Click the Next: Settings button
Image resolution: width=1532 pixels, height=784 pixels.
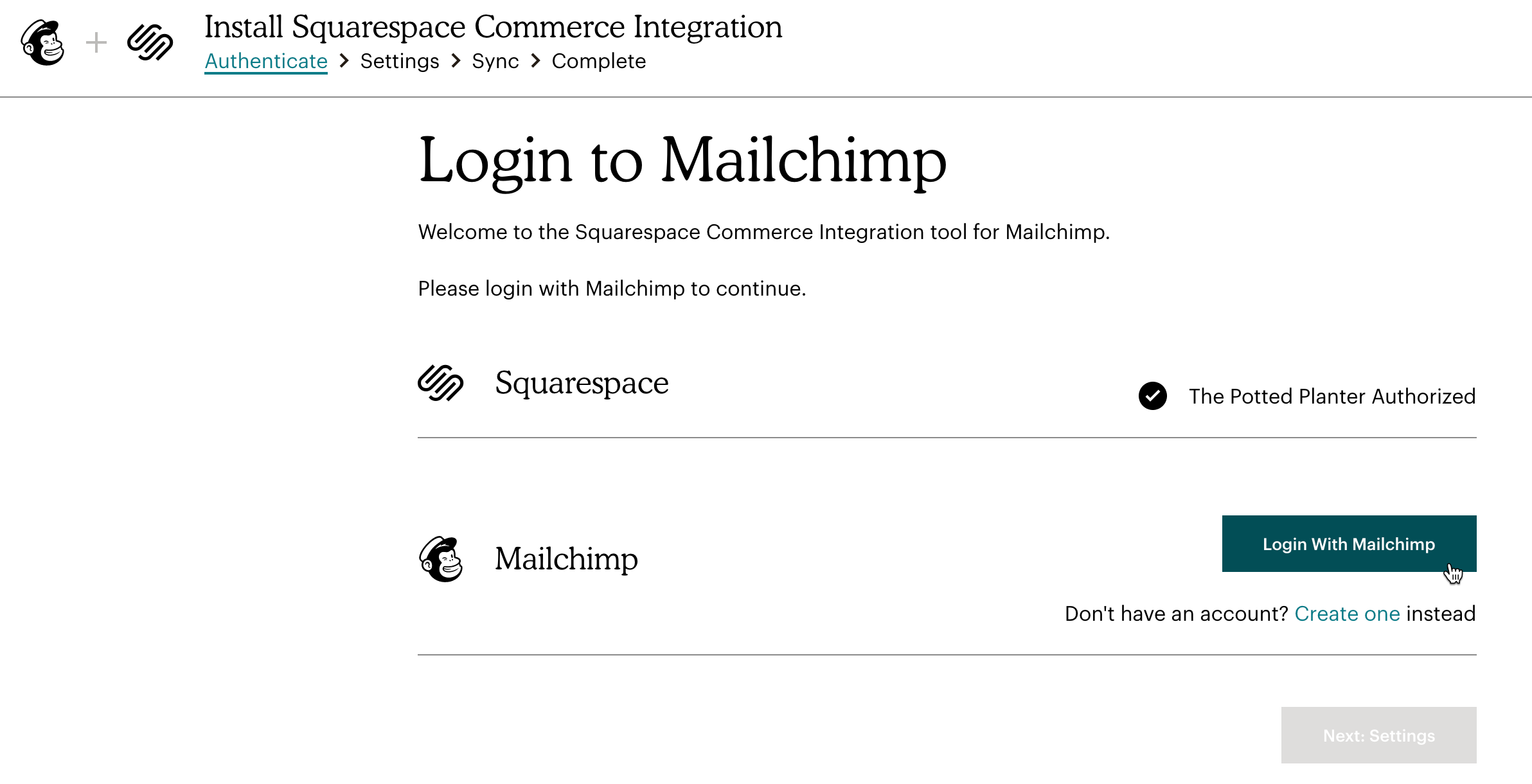coord(1378,735)
